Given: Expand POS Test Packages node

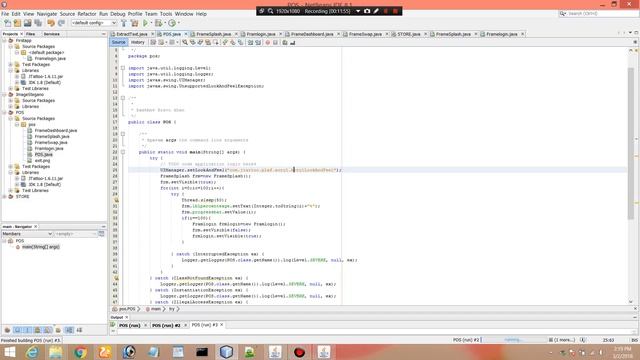Looking at the screenshot, I should [11, 167].
